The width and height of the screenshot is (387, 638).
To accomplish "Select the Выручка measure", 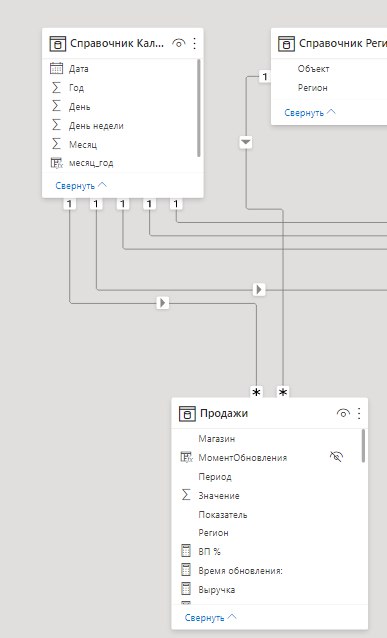I will 216,590.
